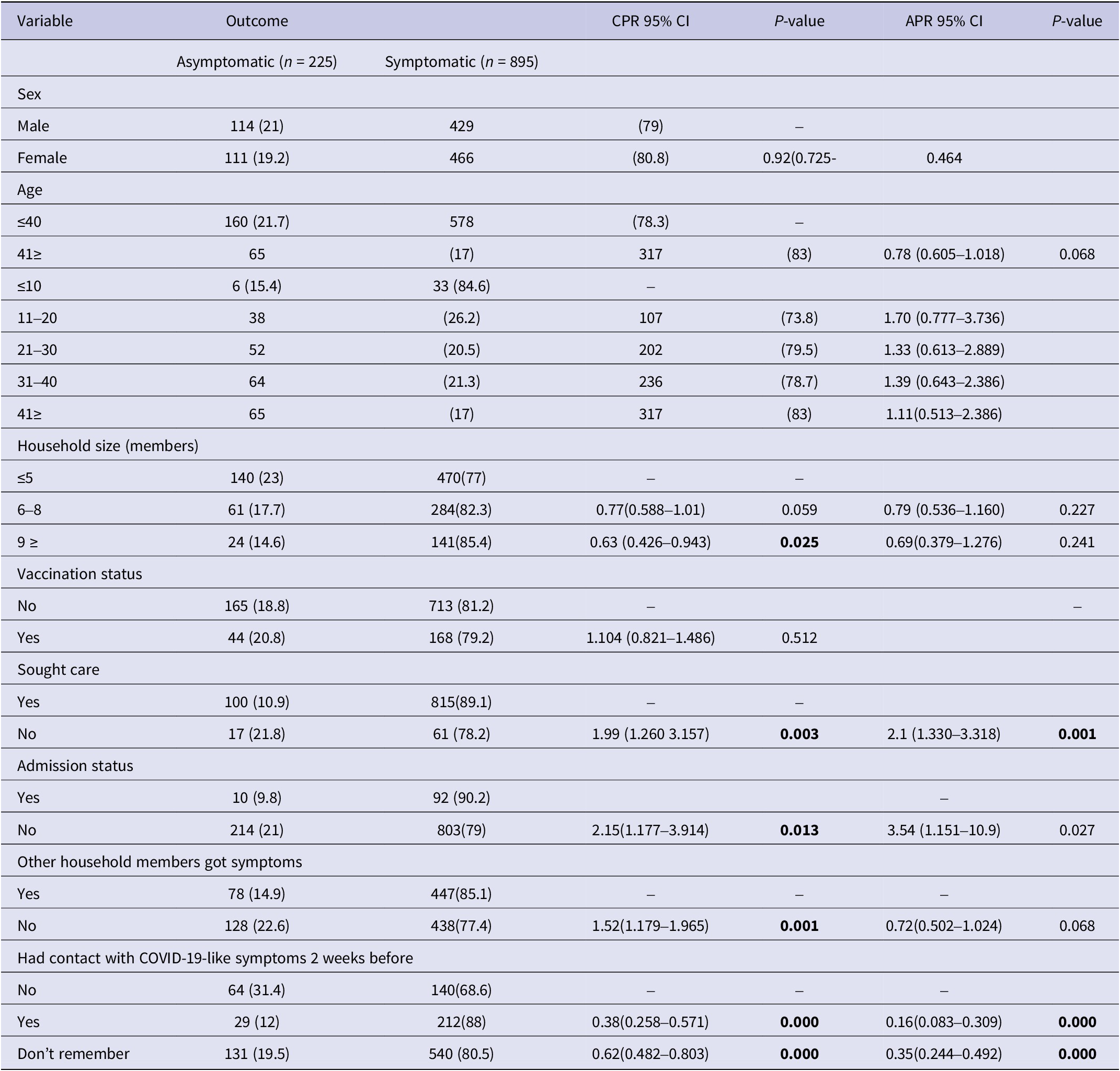
Task: Select the Outcome column header
Action: 257,21
